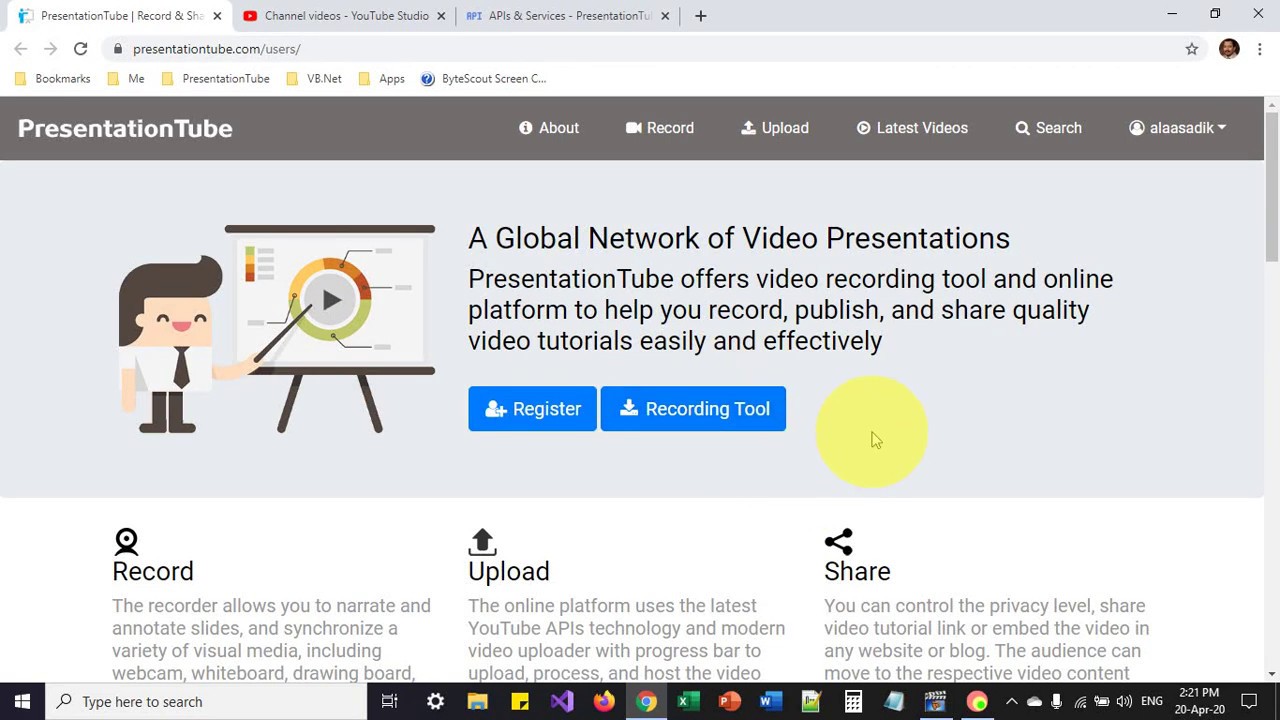1280x720 pixels.
Task: Click the Share section heading
Action: [857, 571]
